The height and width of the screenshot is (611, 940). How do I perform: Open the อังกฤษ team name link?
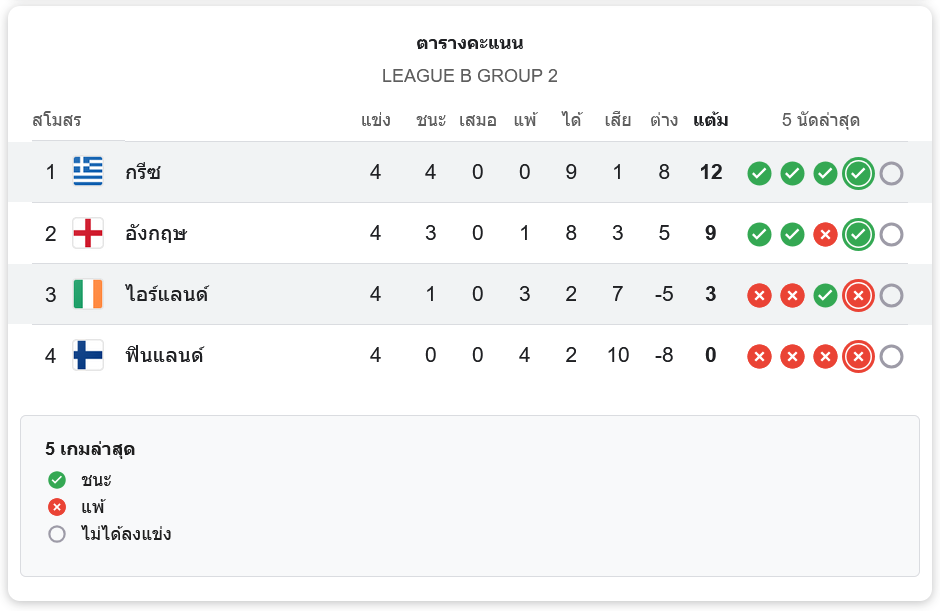pyautogui.click(x=156, y=233)
